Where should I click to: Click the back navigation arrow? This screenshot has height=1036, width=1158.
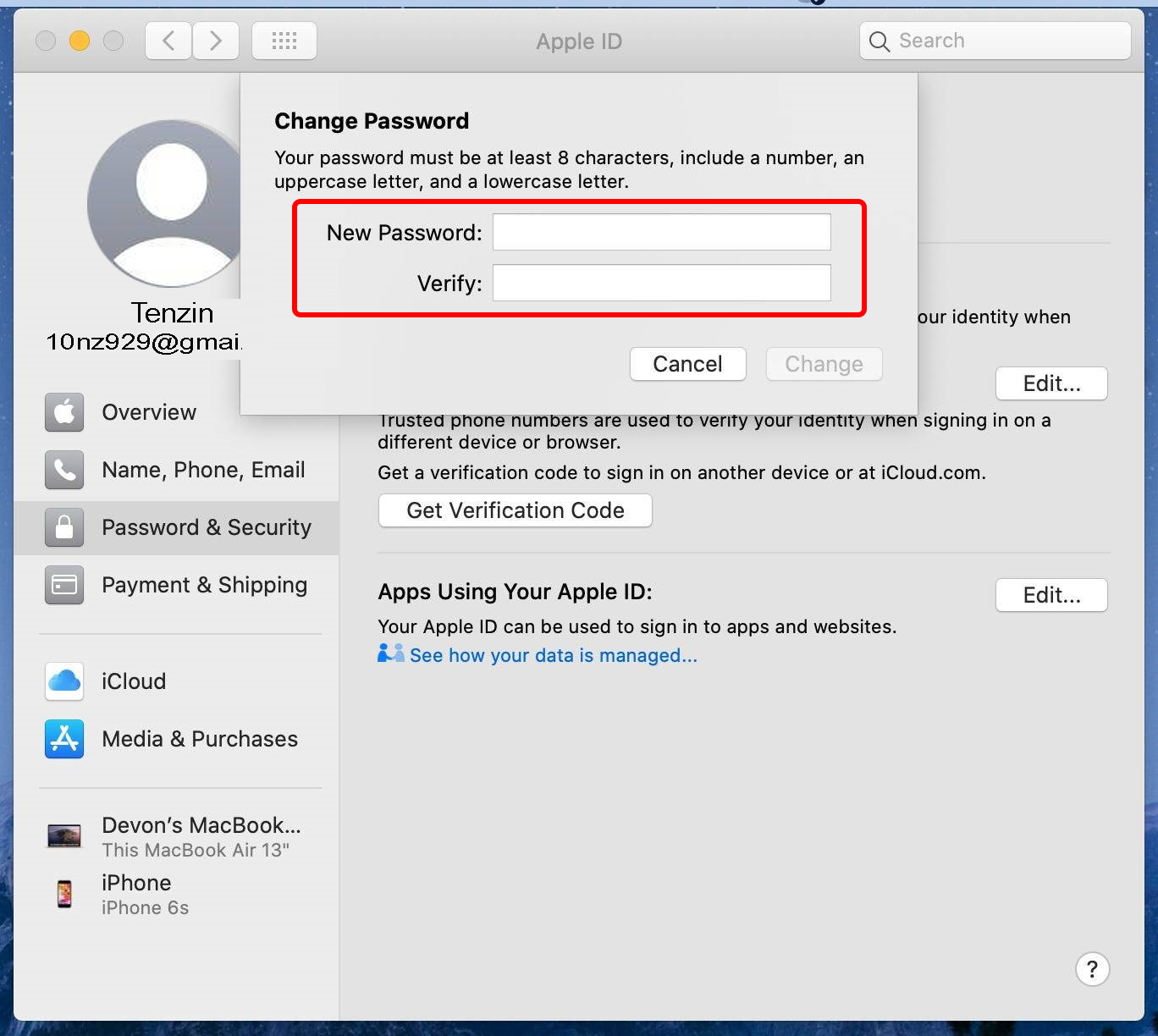(x=168, y=40)
